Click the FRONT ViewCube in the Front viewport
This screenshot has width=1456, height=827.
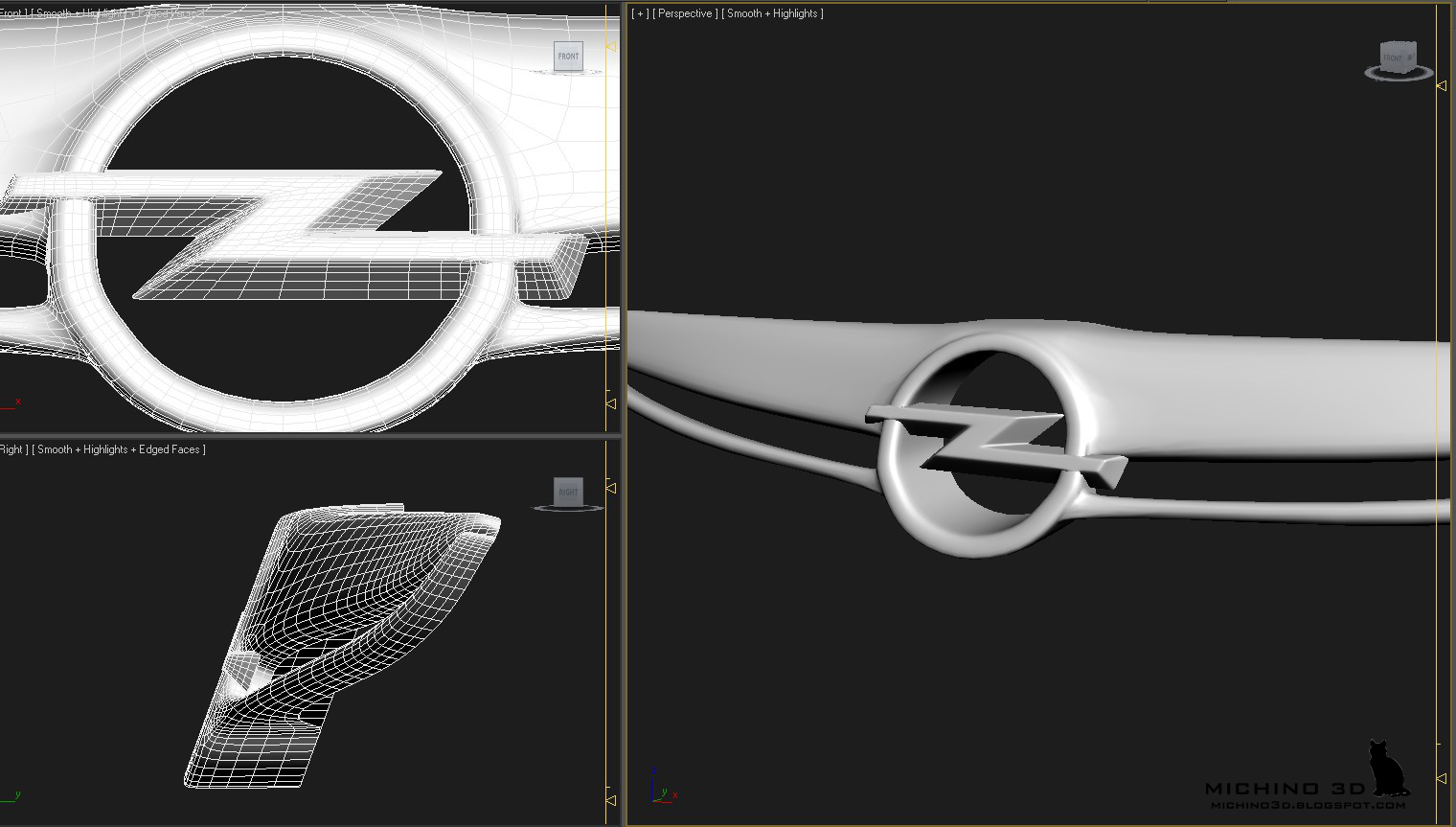[568, 57]
